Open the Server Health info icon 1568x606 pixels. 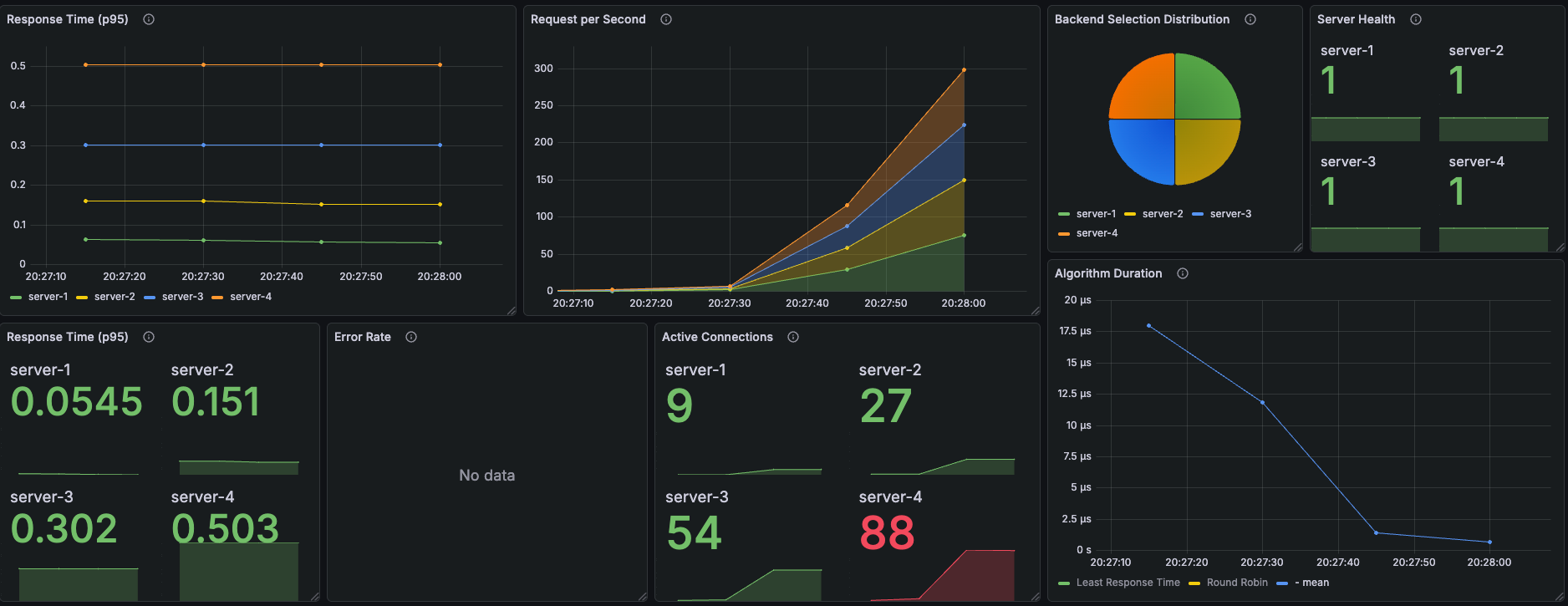point(1416,19)
